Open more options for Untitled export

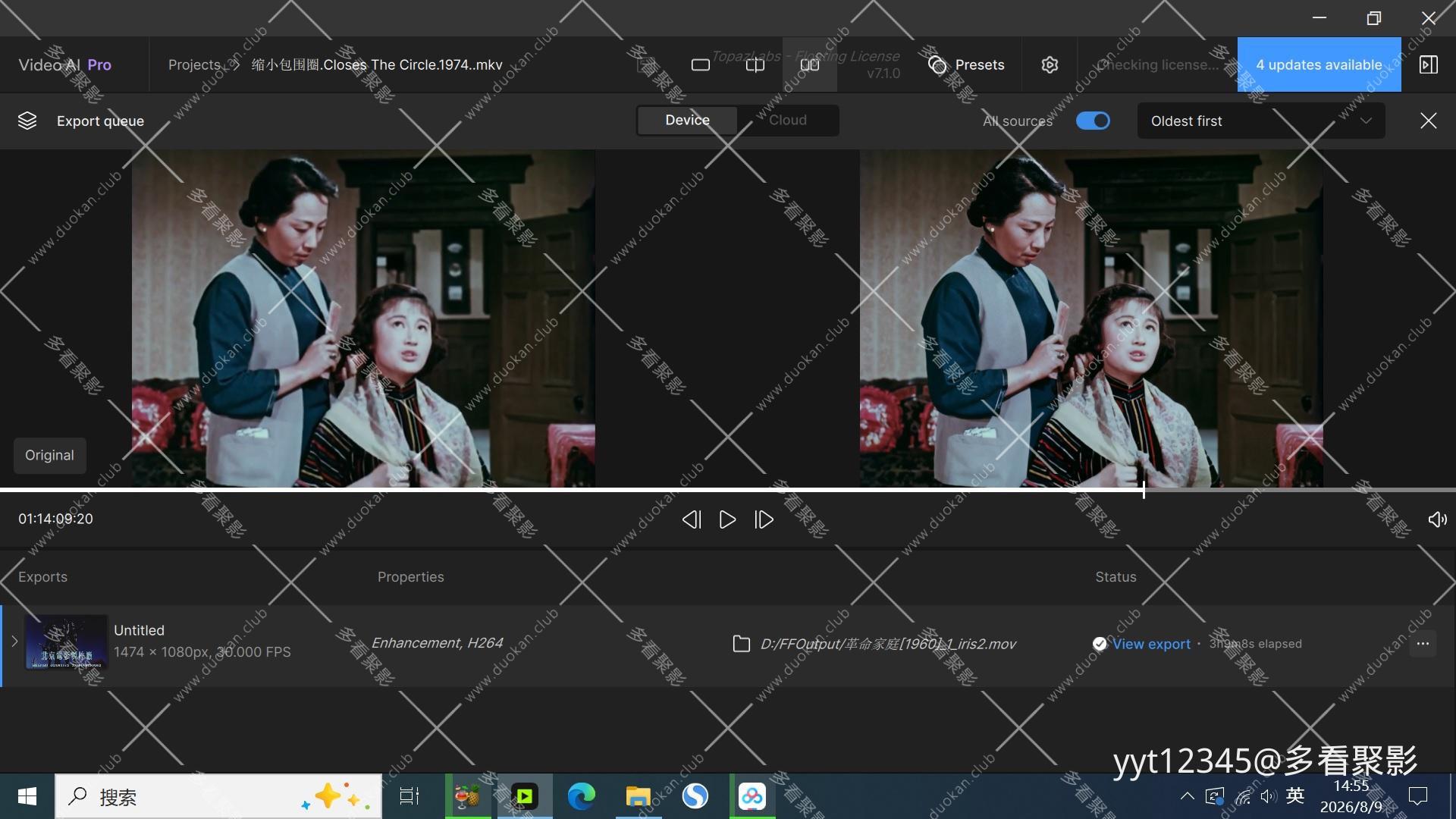(x=1423, y=644)
